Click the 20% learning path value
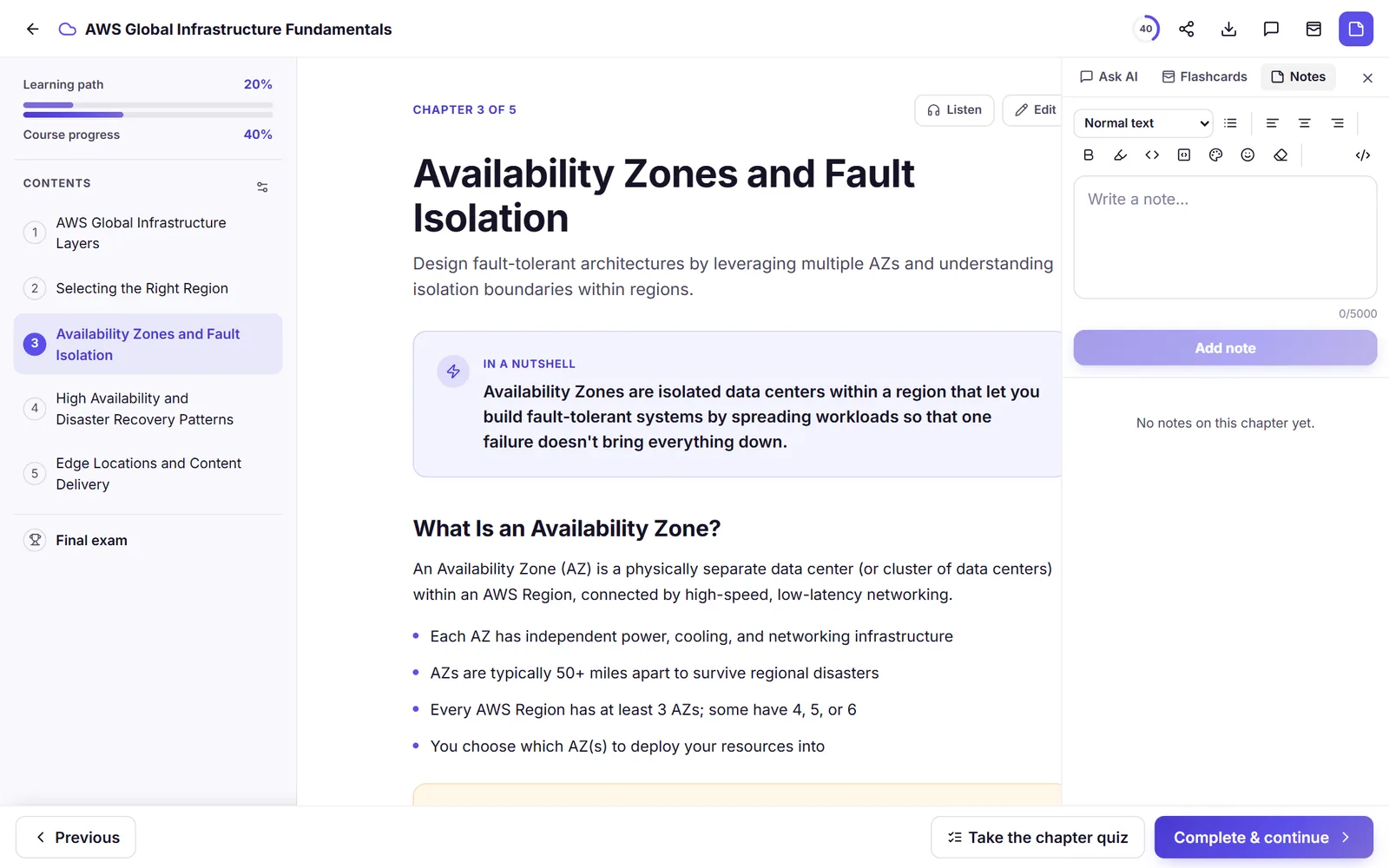The height and width of the screenshot is (868, 1389). pyautogui.click(x=258, y=84)
